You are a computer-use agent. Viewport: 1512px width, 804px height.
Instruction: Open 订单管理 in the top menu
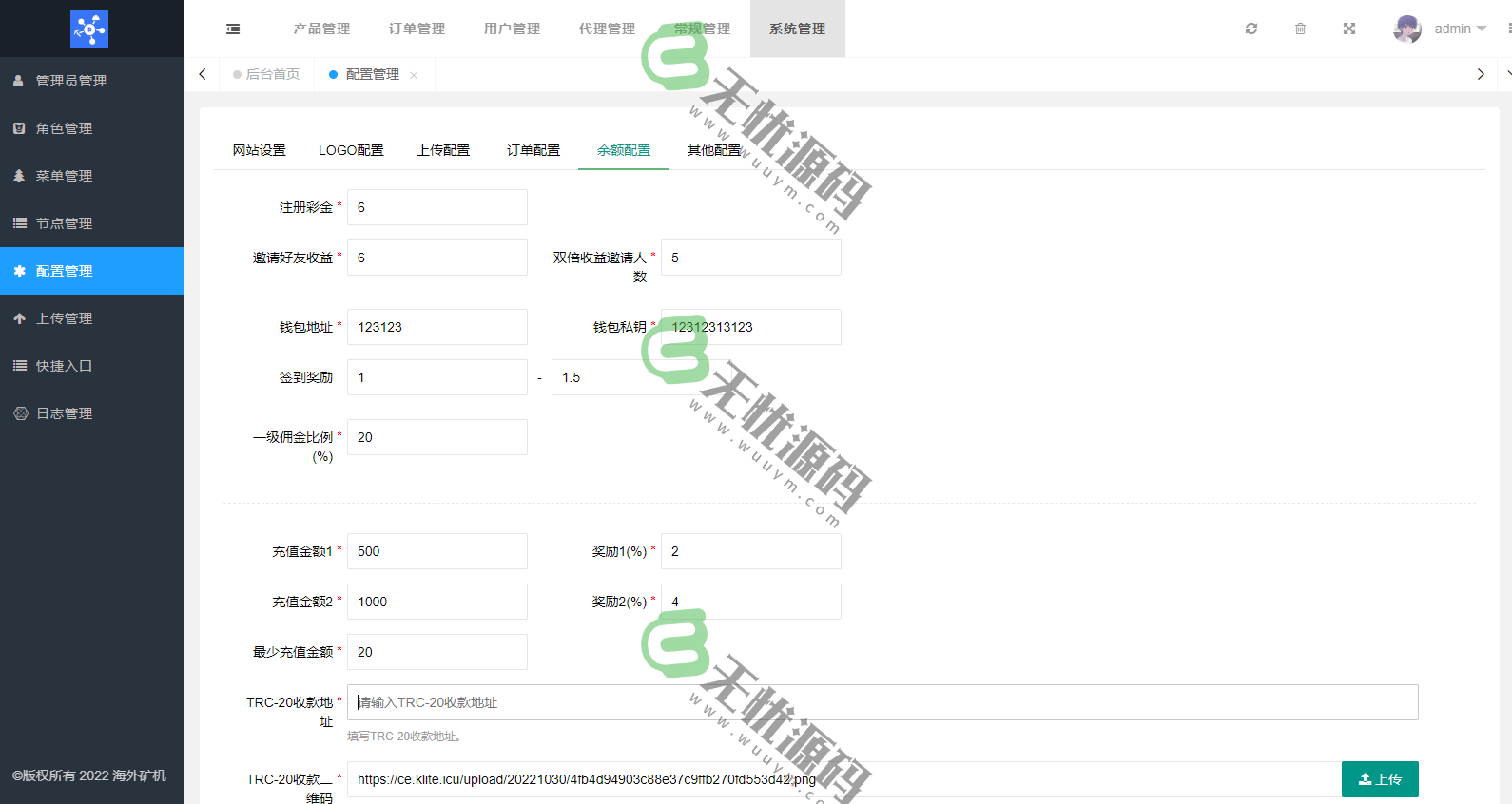point(417,29)
